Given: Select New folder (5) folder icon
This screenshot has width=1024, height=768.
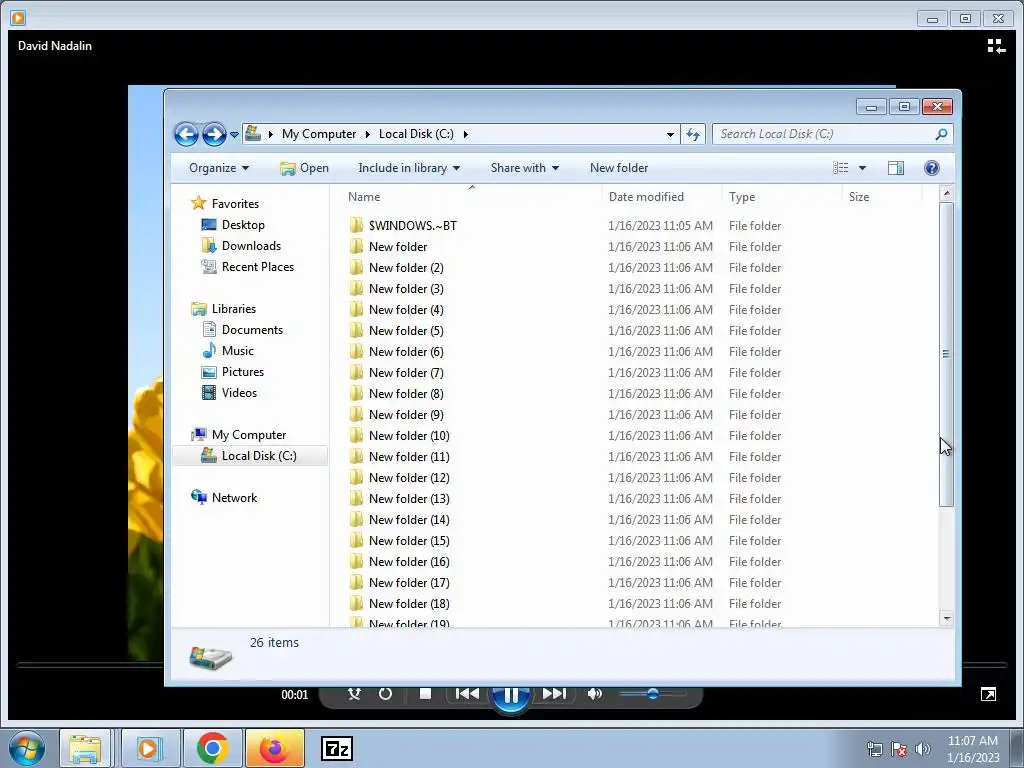Looking at the screenshot, I should (x=356, y=330).
